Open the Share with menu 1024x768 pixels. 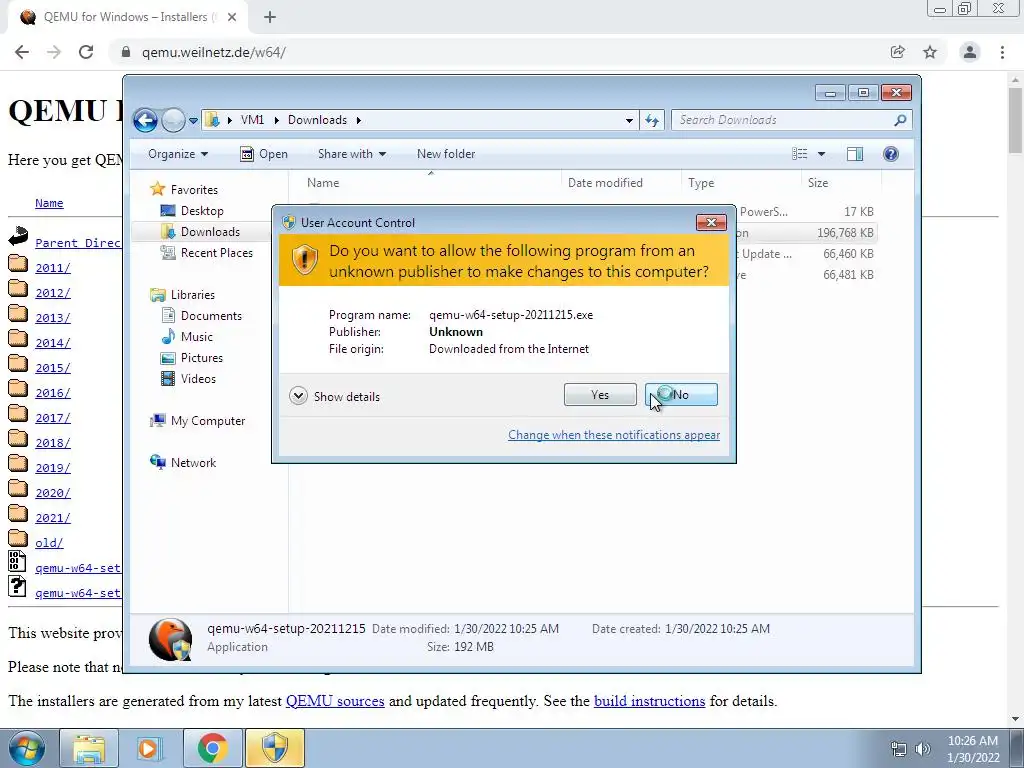point(351,154)
